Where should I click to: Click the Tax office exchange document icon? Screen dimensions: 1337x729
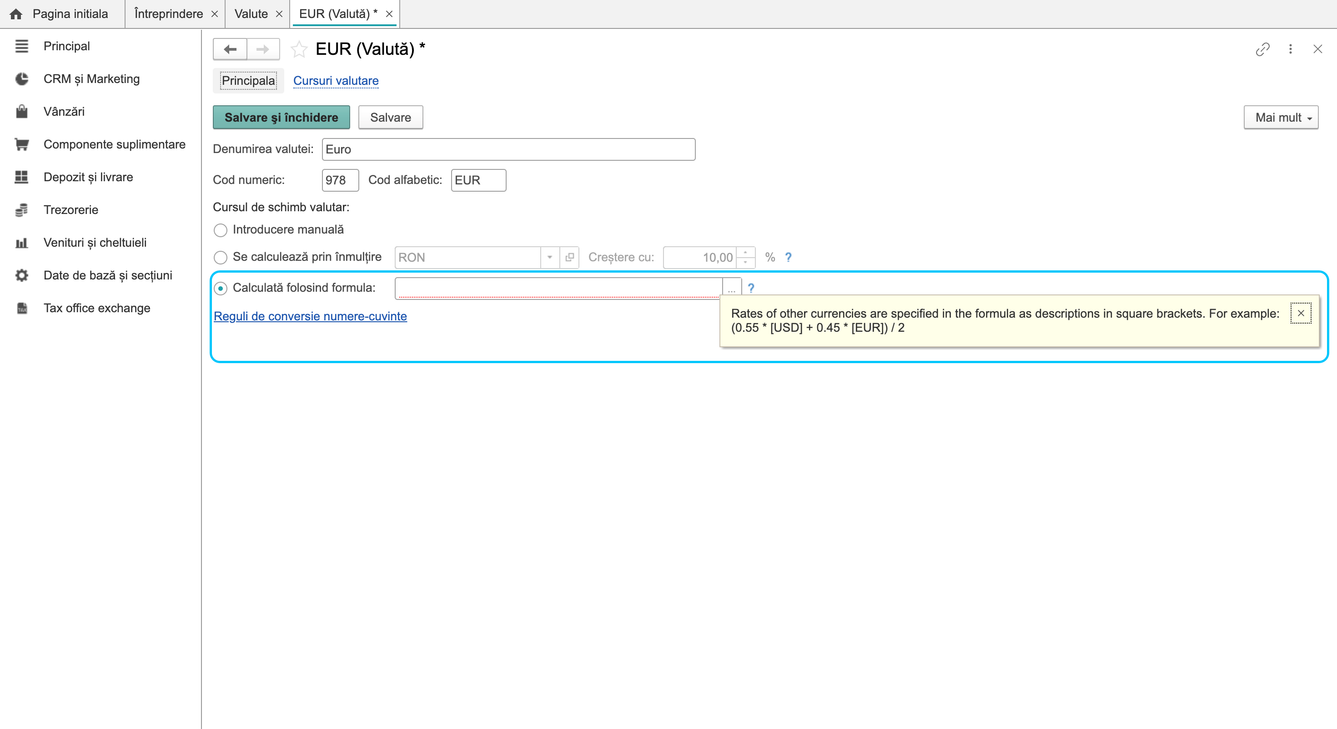click(x=21, y=308)
